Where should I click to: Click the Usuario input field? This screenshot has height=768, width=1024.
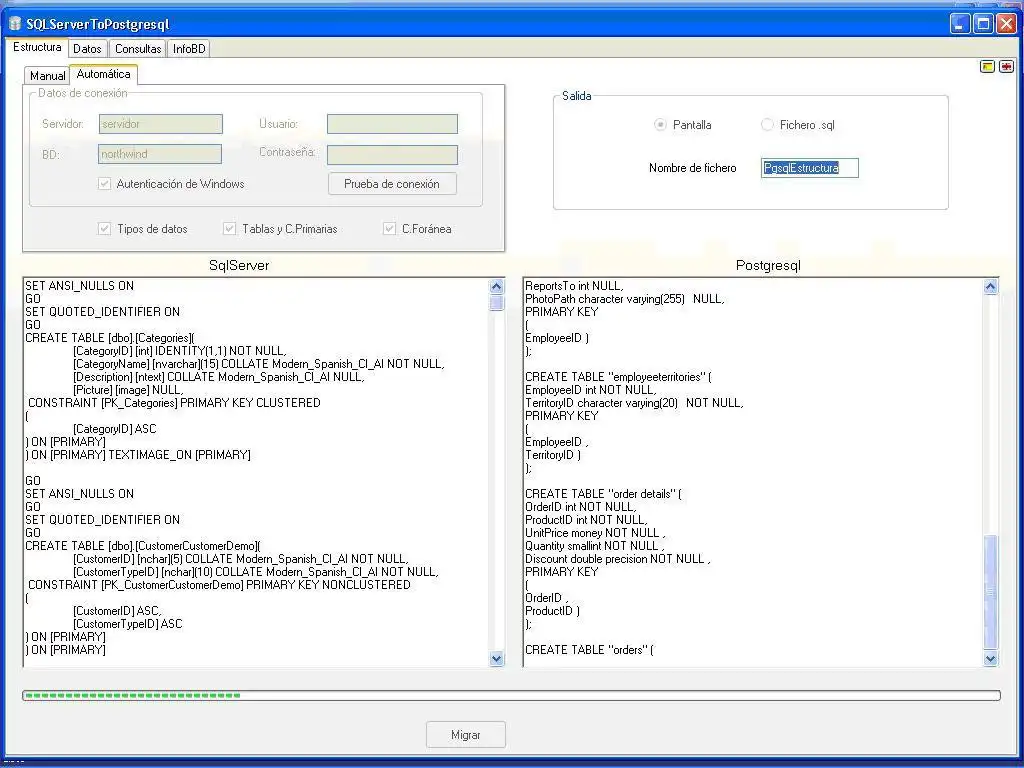pos(392,124)
